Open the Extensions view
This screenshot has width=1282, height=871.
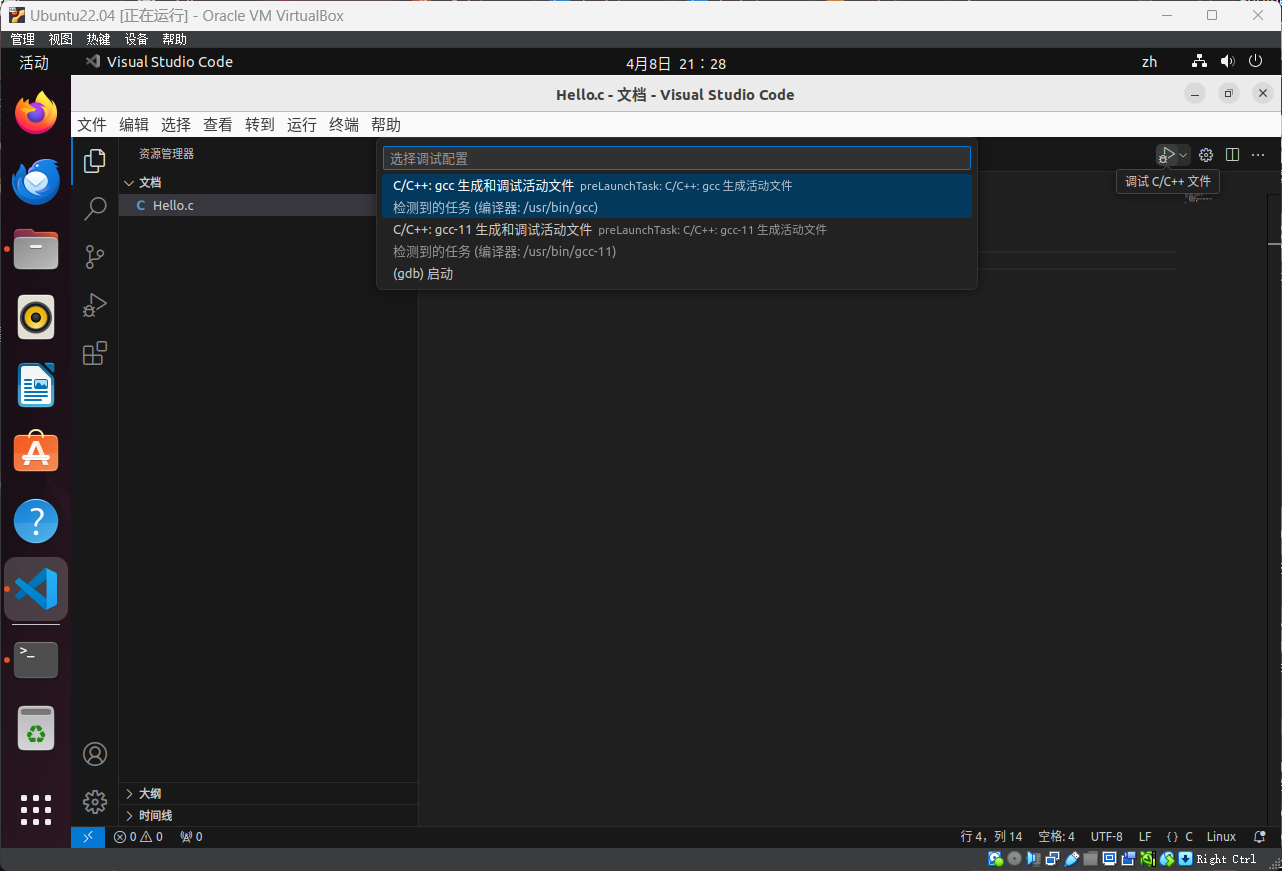point(95,353)
